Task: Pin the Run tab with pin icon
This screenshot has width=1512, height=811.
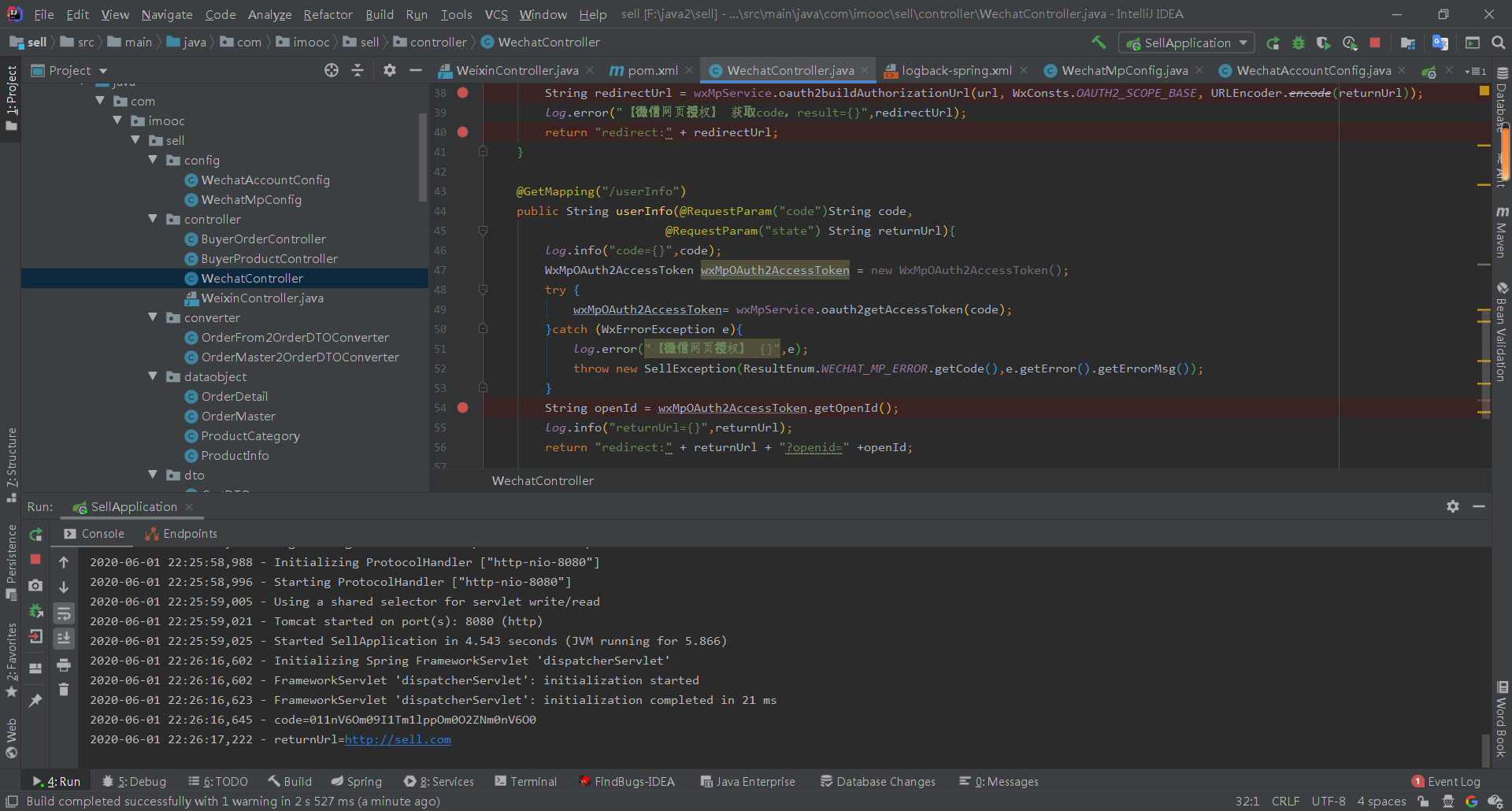Action: pyautogui.click(x=35, y=700)
